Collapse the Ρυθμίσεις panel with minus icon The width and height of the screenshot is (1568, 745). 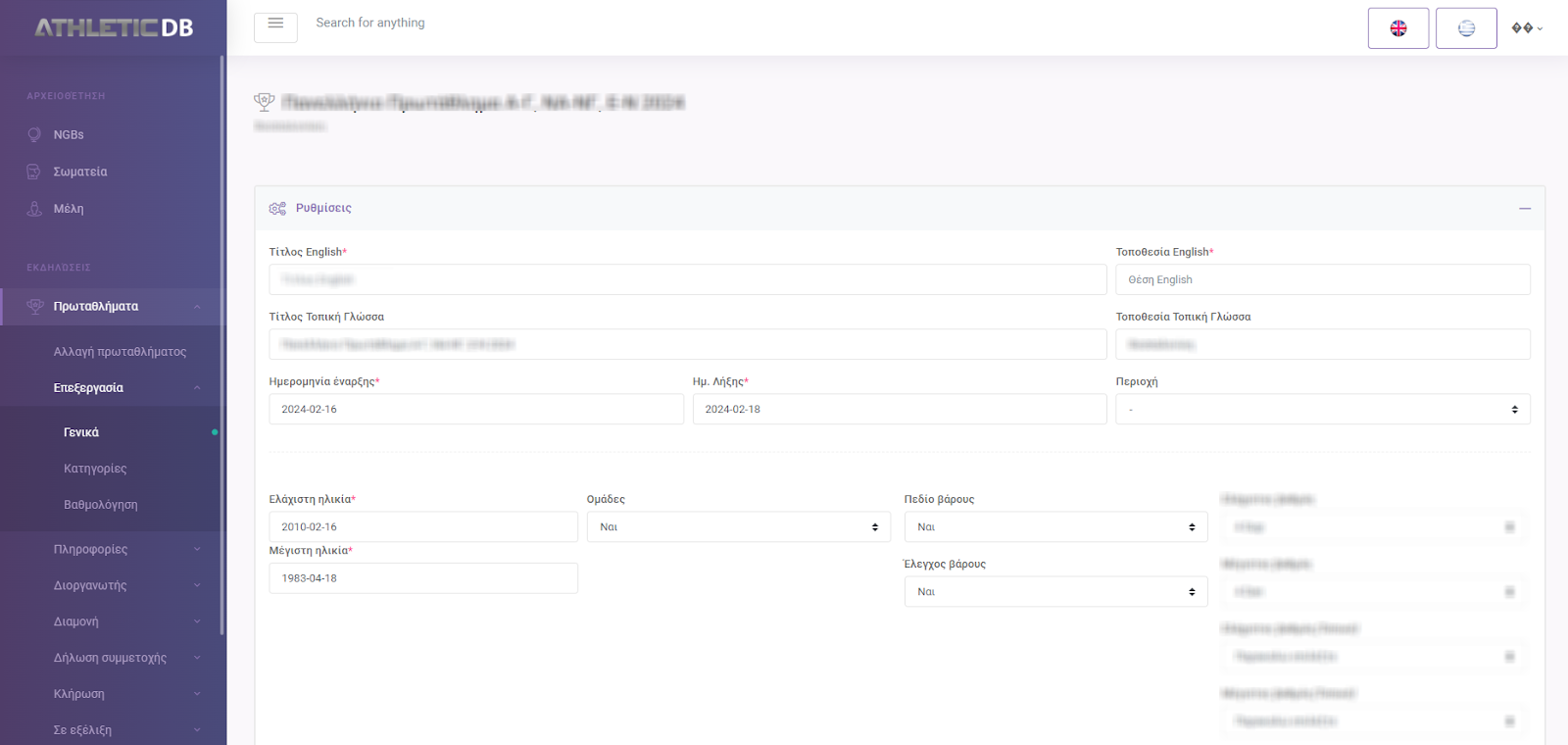click(1525, 209)
